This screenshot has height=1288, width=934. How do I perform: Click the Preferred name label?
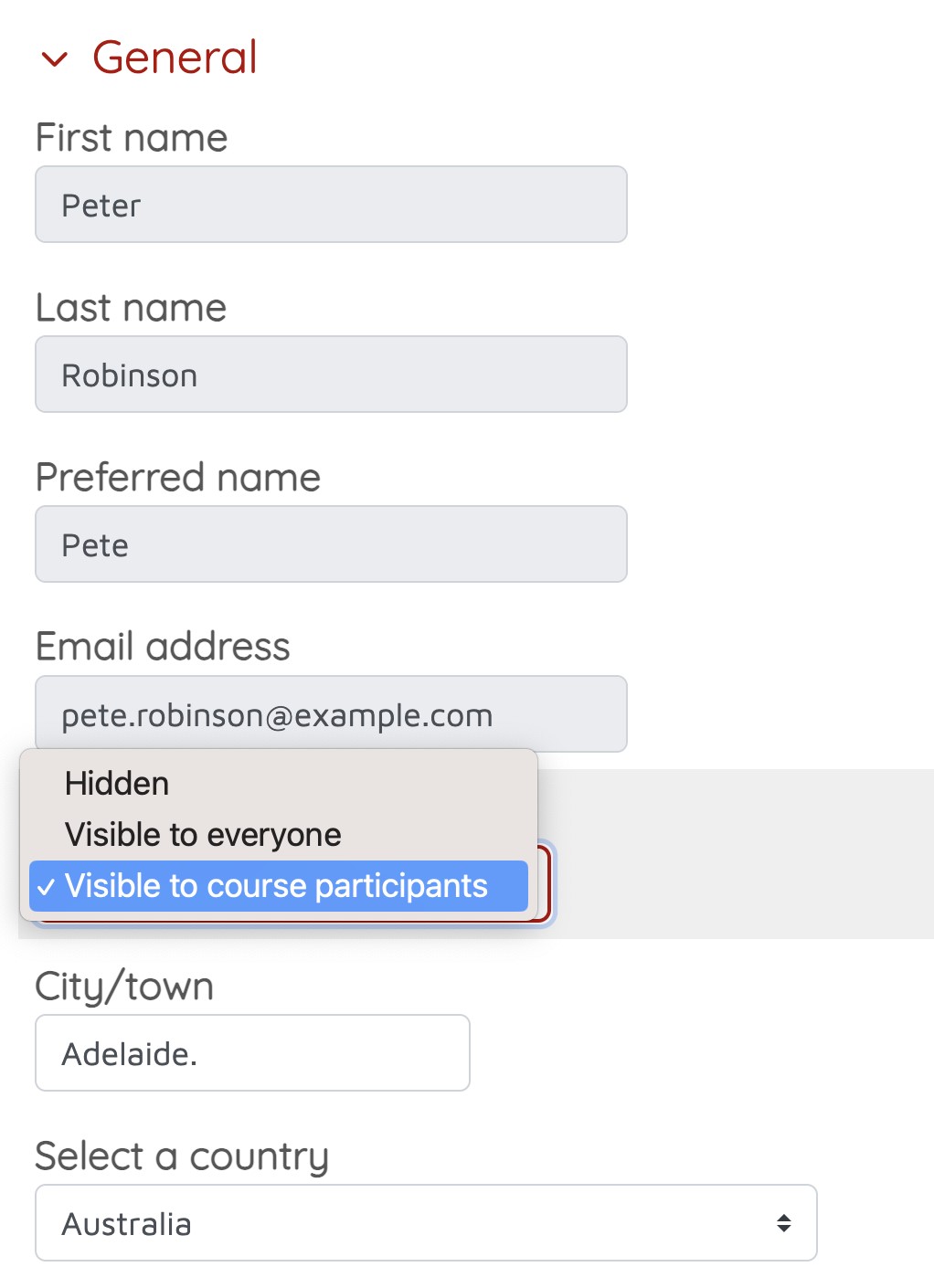coord(178,478)
